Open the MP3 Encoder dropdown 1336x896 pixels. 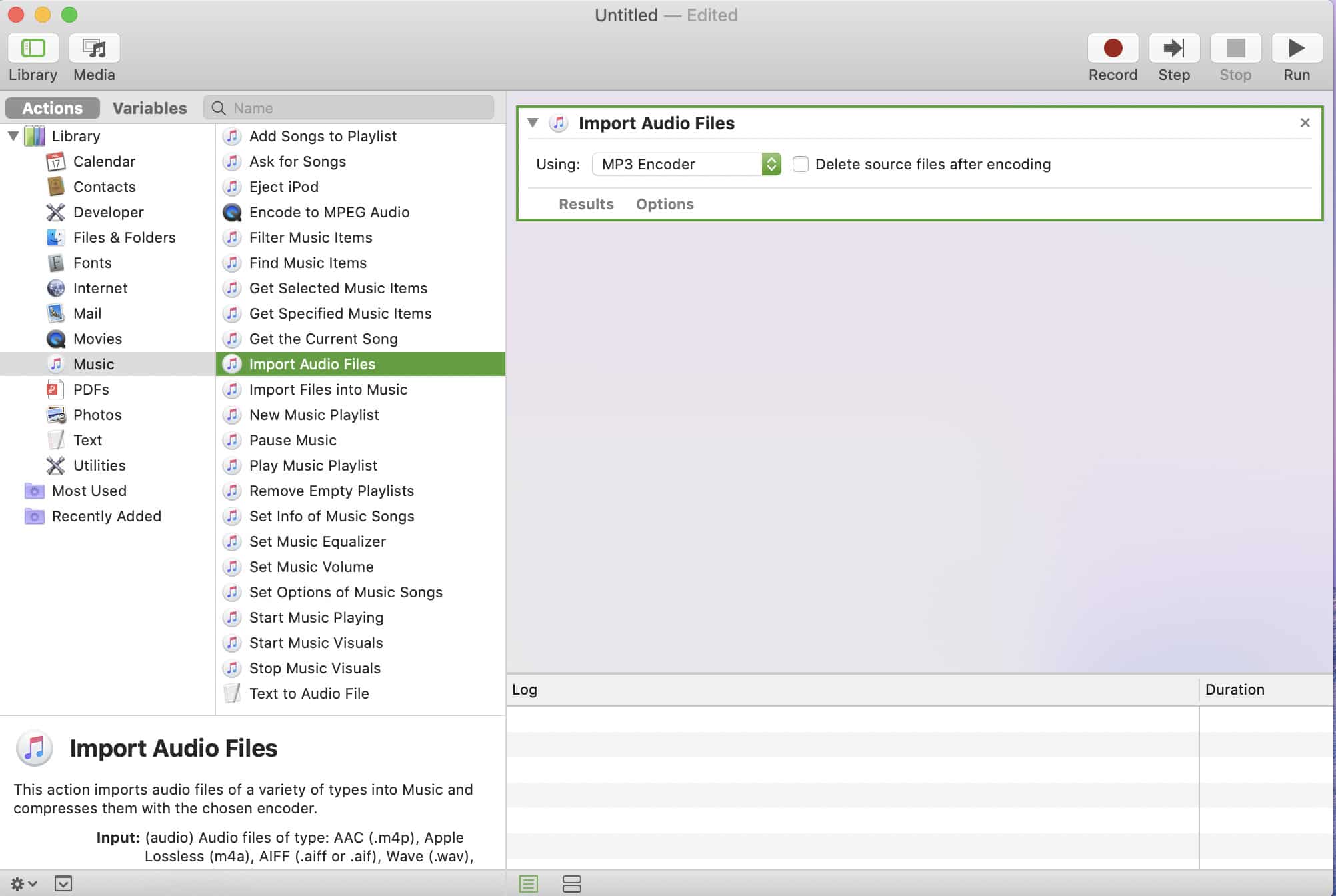coord(686,164)
